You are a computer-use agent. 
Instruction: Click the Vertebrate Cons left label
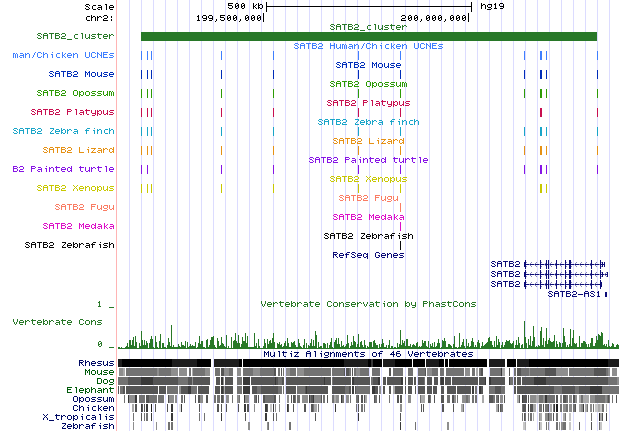(57, 322)
